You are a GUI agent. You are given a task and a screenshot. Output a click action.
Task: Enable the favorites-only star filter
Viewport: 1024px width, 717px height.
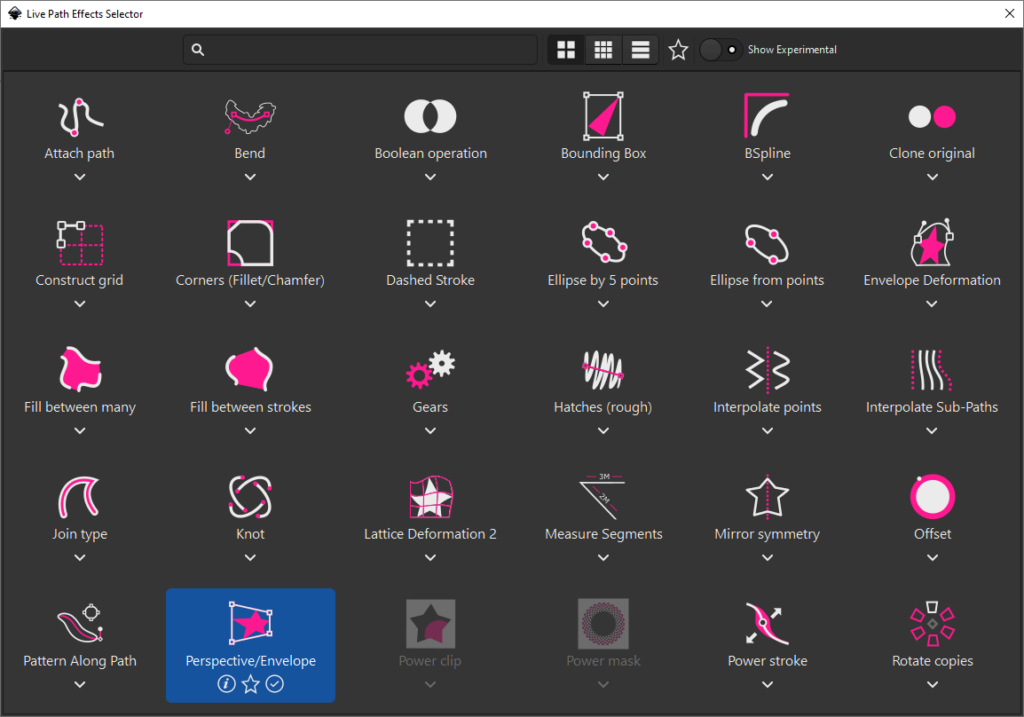tap(677, 48)
